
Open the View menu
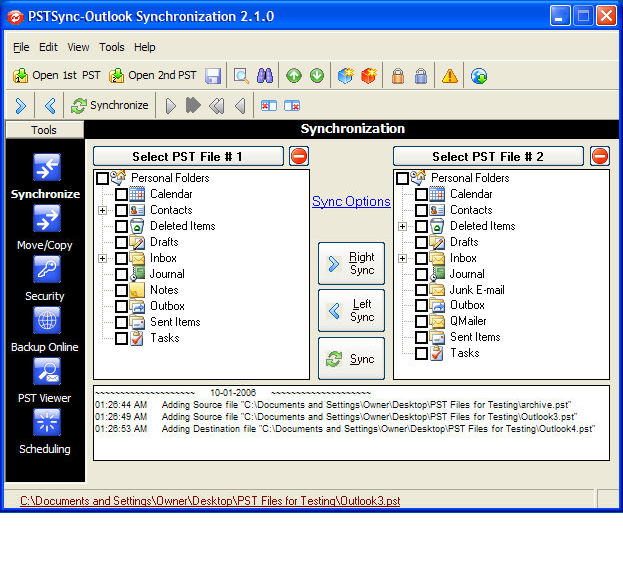[x=78, y=47]
